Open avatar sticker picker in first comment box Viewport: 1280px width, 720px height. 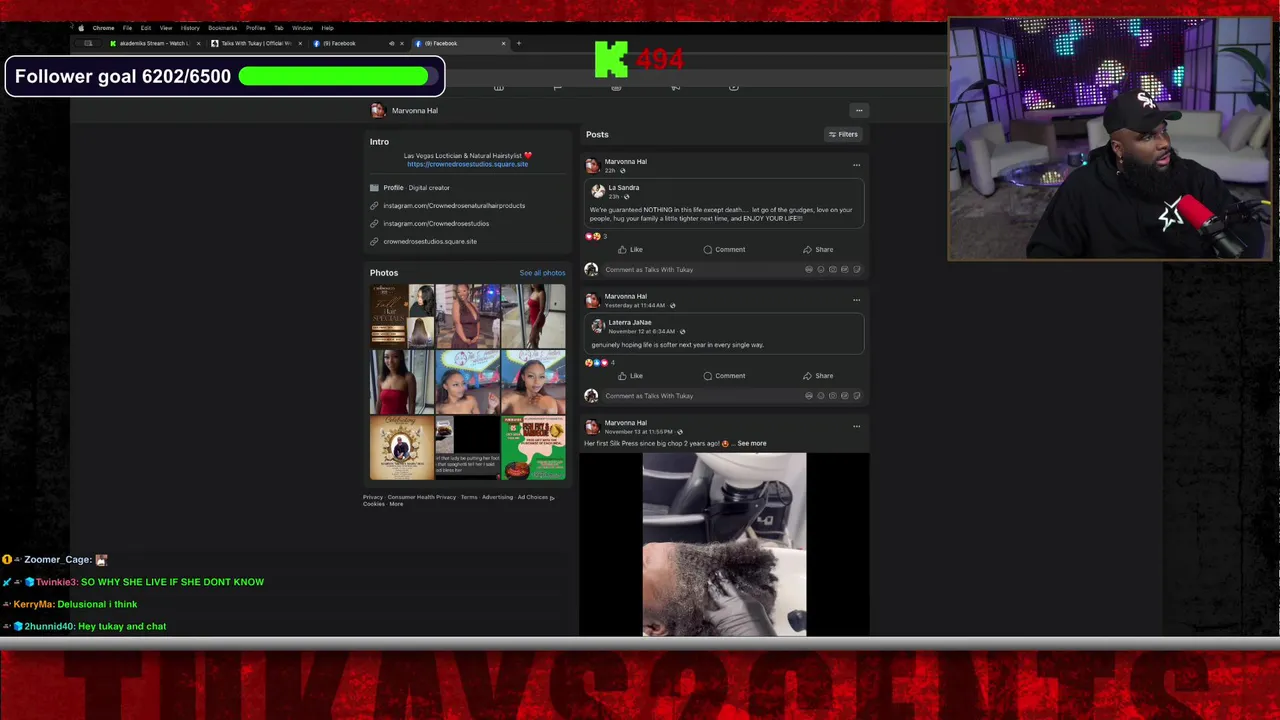pos(809,269)
